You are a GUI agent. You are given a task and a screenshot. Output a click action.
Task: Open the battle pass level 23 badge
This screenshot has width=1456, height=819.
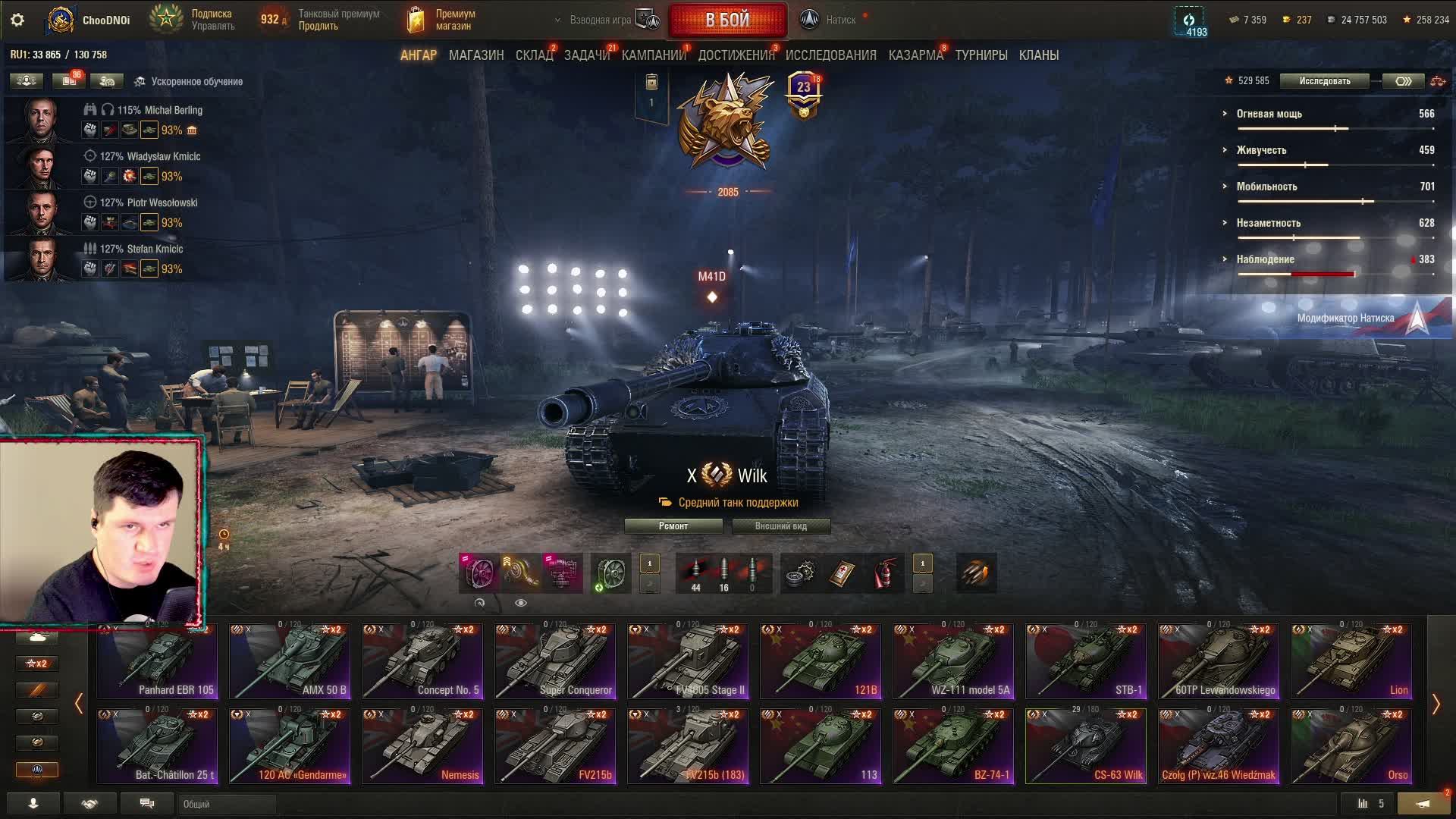804,95
